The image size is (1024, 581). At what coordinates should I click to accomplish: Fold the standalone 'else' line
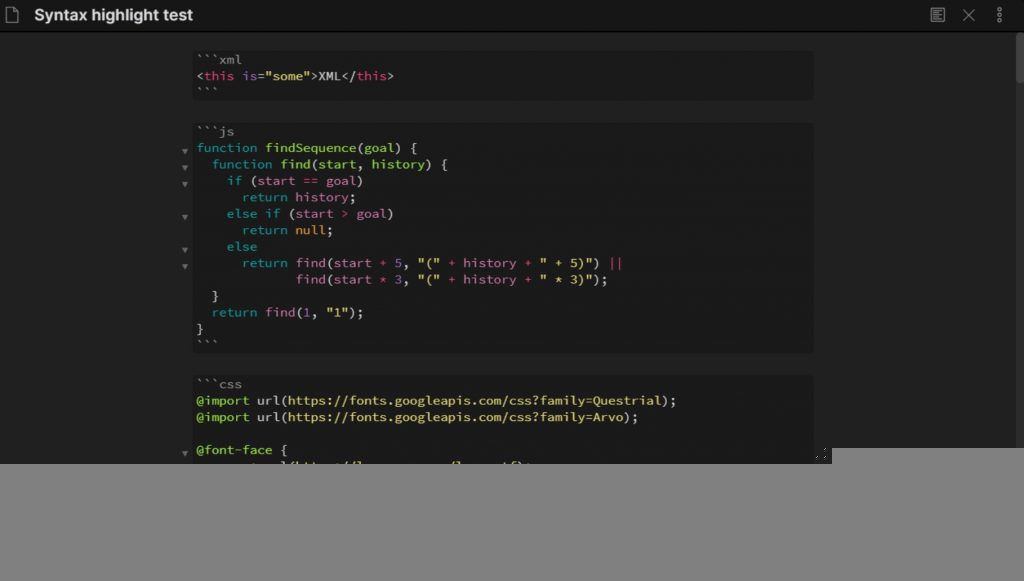pyautogui.click(x=185, y=250)
